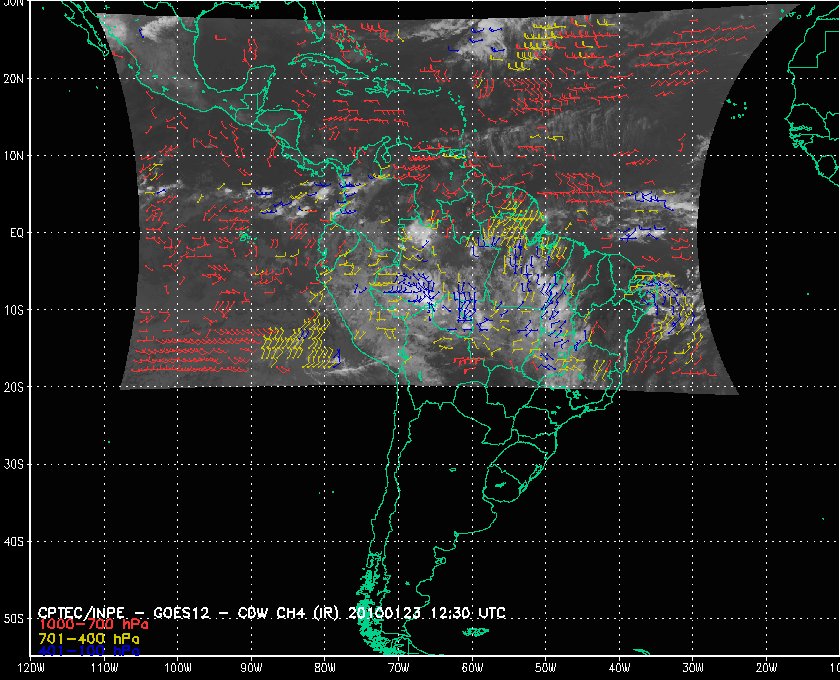Click the 20W longitude label
The width and height of the screenshot is (840, 680).
[766, 667]
